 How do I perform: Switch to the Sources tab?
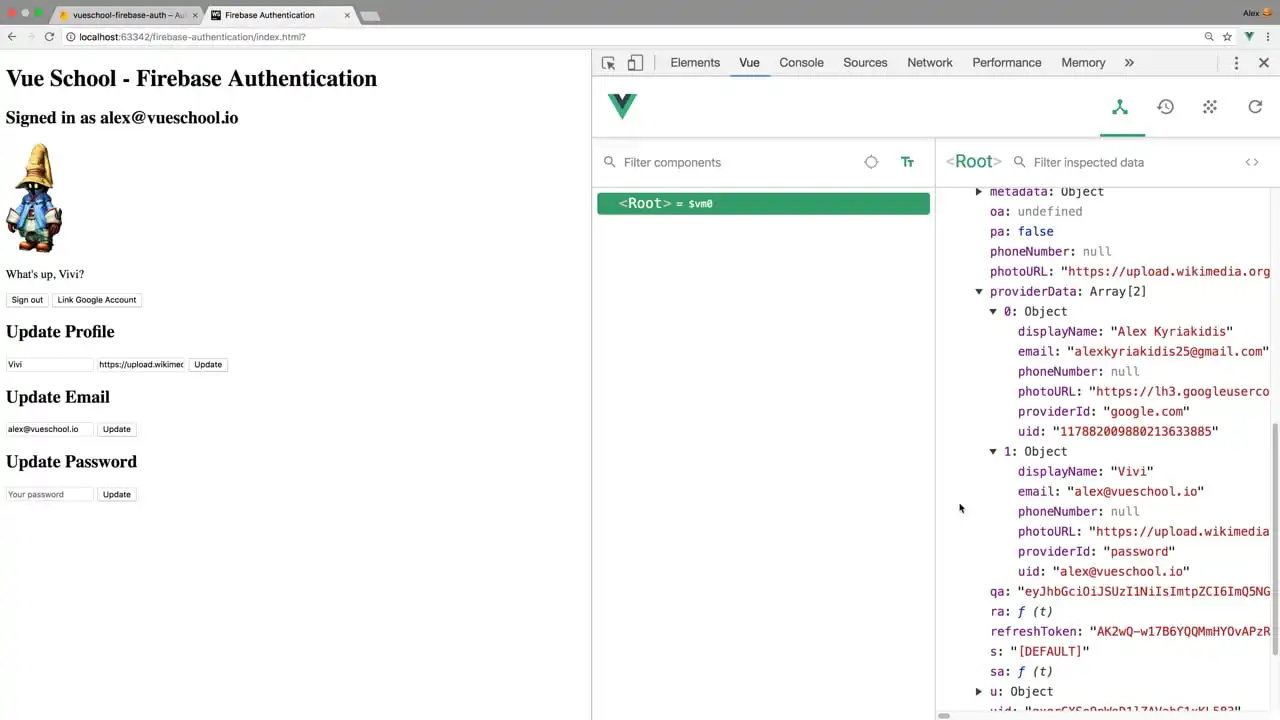pos(865,62)
